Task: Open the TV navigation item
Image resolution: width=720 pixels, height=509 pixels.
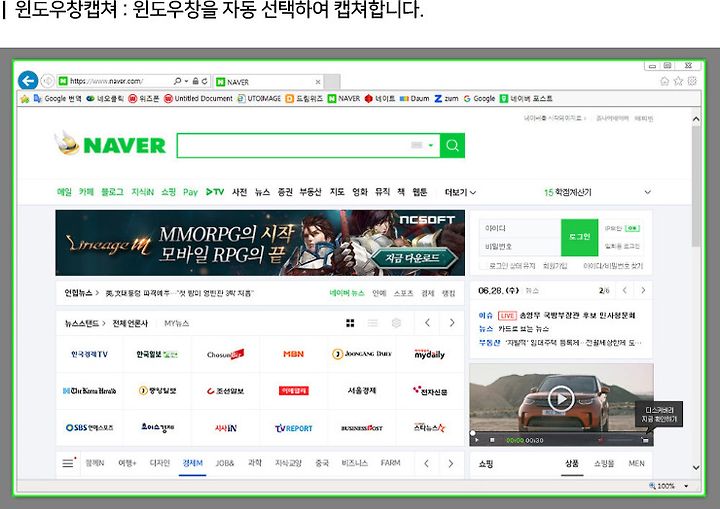Action: point(215,192)
